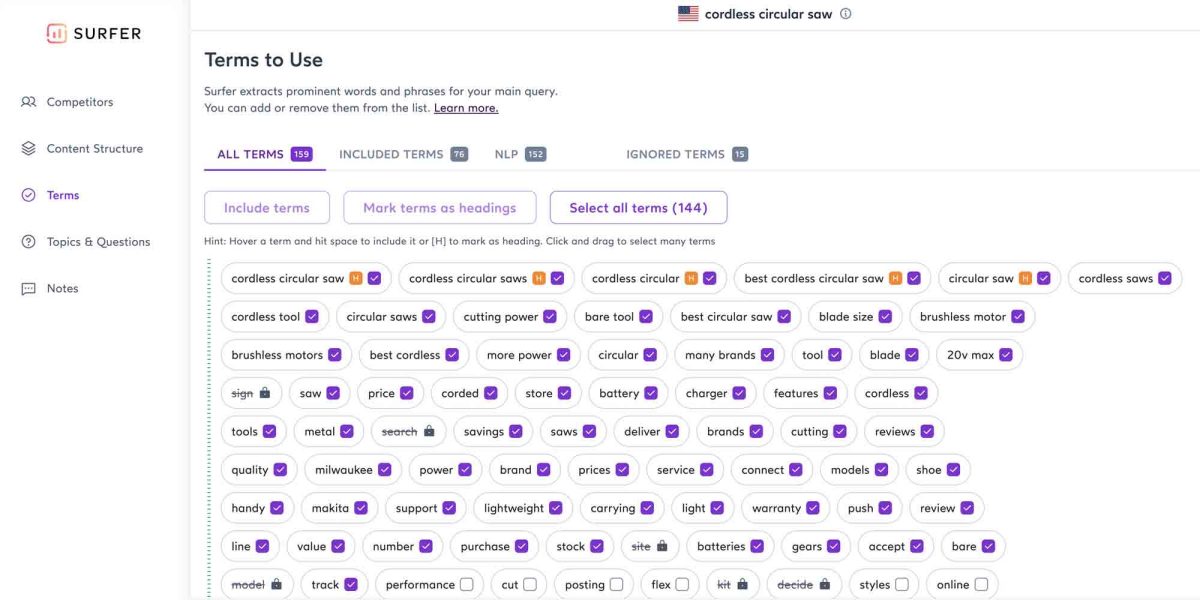Select the 'reviews' term pill
1200x600 pixels.
pos(904,431)
